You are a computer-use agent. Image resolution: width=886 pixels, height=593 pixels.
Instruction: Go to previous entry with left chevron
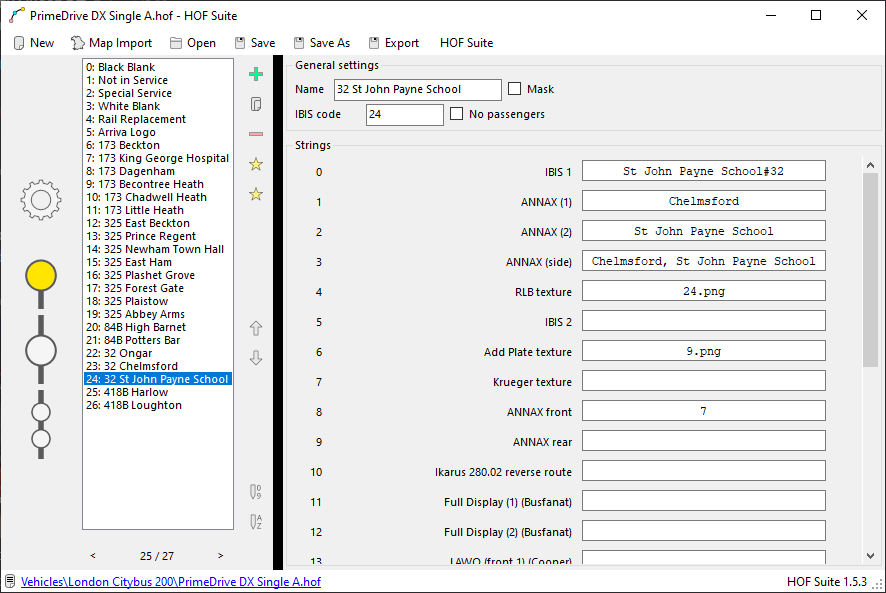pyautogui.click(x=93, y=555)
